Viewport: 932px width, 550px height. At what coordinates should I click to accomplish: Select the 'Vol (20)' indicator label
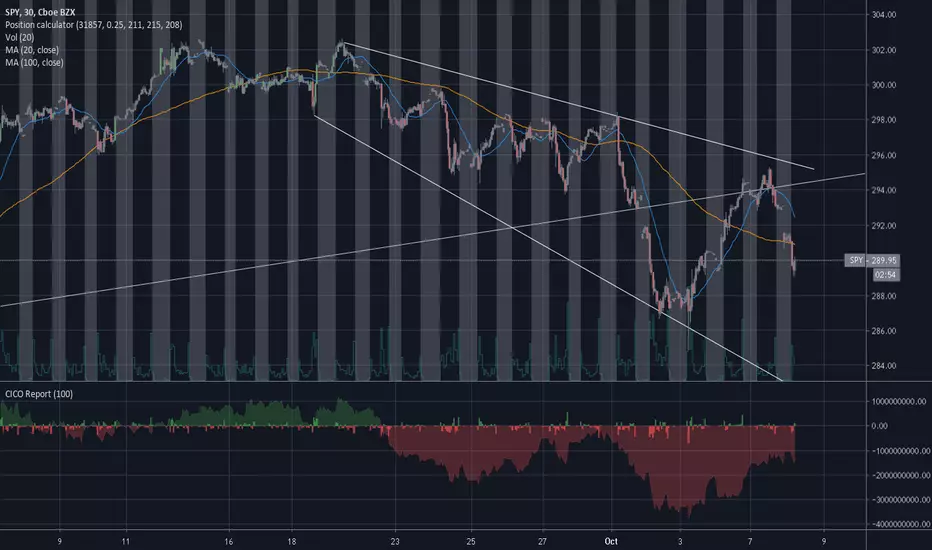[x=20, y=37]
